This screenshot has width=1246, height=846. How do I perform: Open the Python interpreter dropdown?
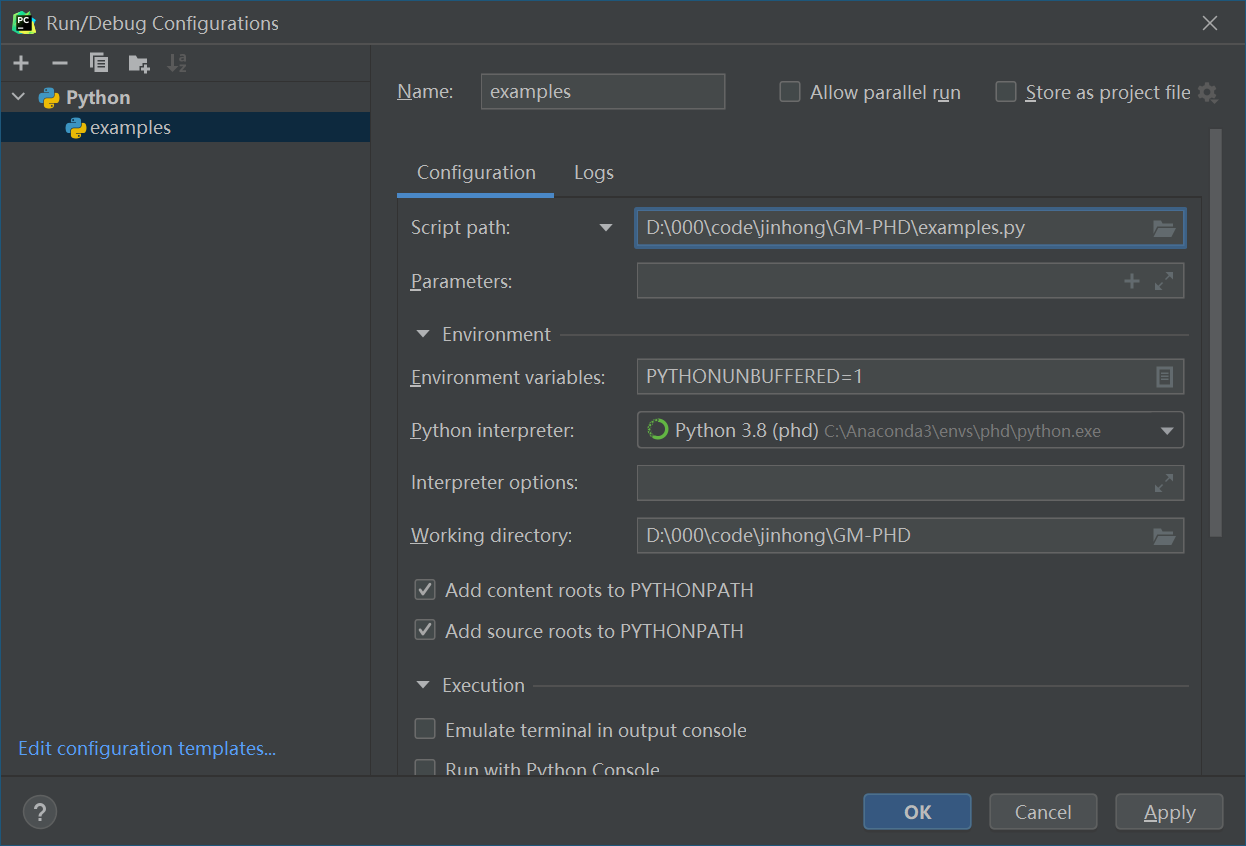click(1166, 429)
